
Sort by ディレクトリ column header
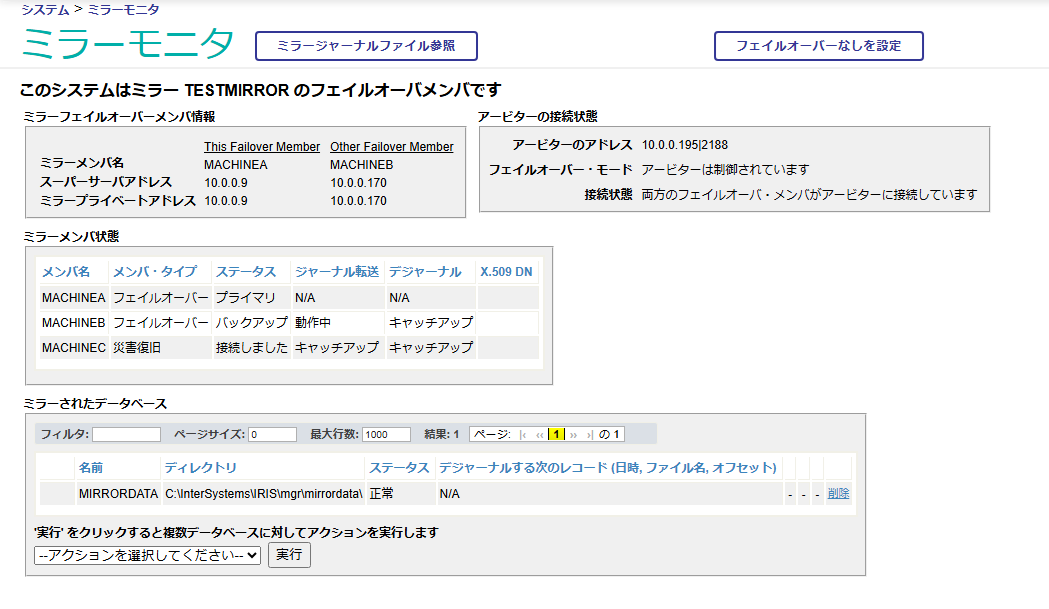pos(201,468)
